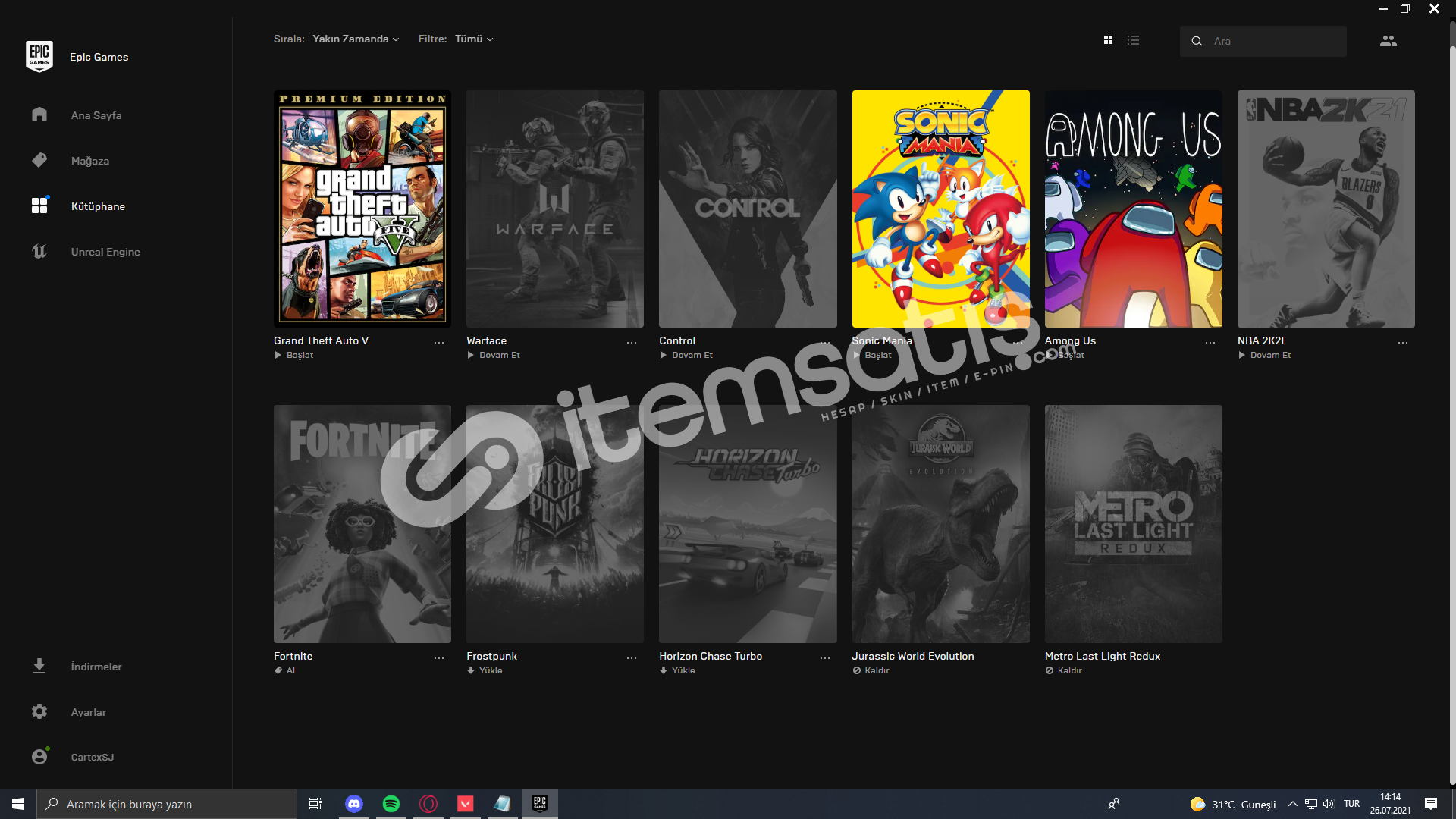Open the Windows Start button

pos(18,804)
